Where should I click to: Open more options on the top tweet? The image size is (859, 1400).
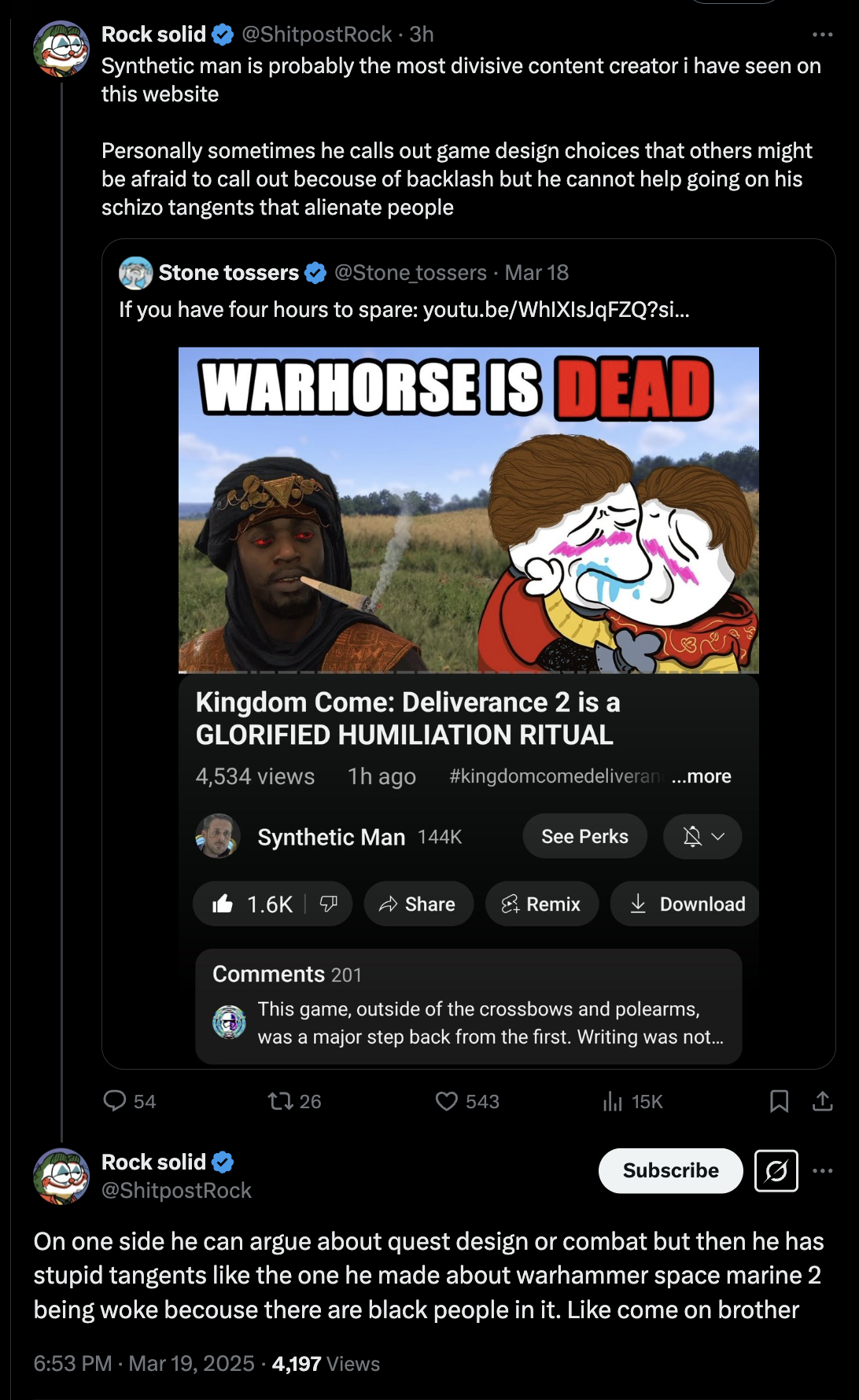pyautogui.click(x=822, y=35)
